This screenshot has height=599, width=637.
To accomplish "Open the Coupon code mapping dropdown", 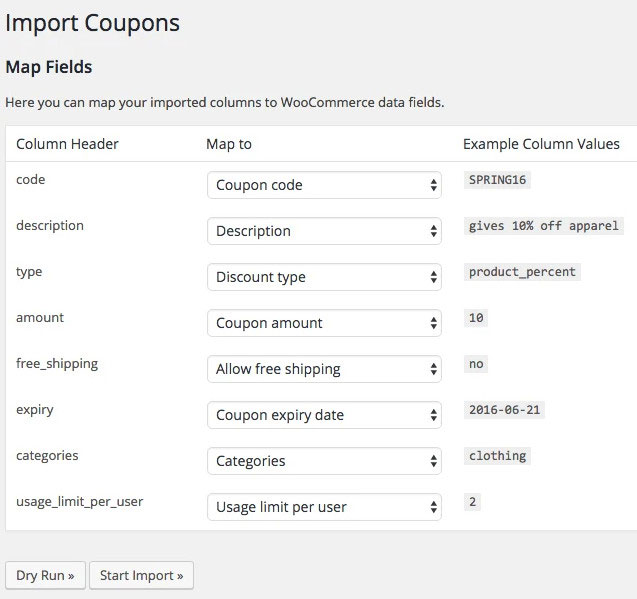I will tap(324, 185).
